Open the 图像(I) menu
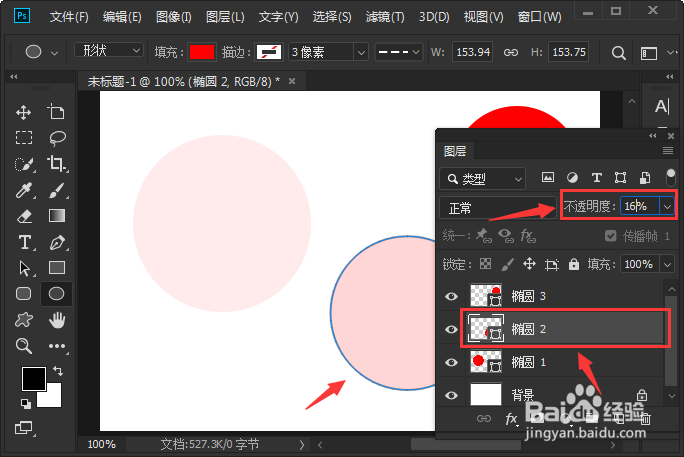 [x=174, y=17]
